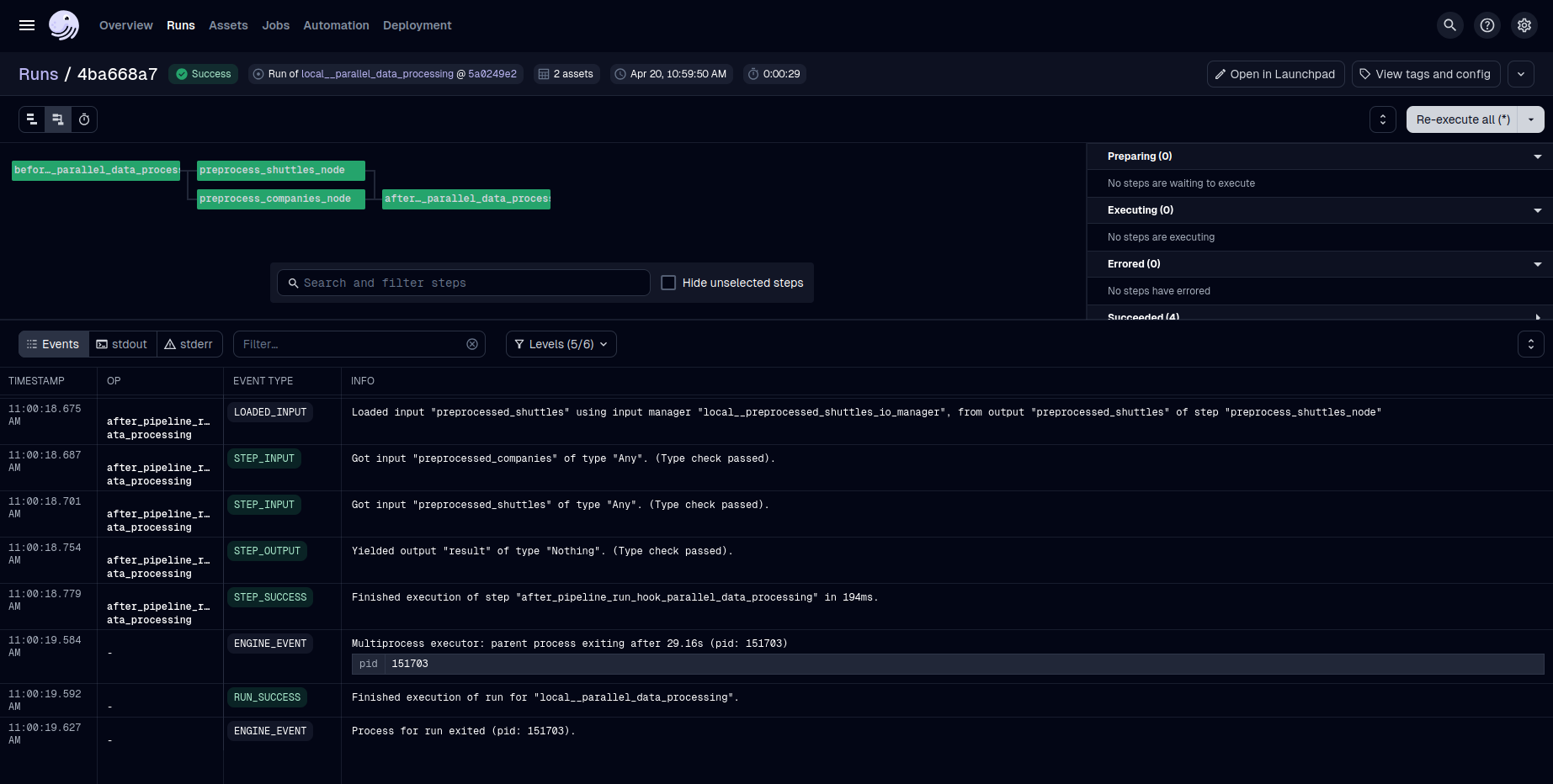Open Assets in top navigation
1553x784 pixels.
[228, 25]
